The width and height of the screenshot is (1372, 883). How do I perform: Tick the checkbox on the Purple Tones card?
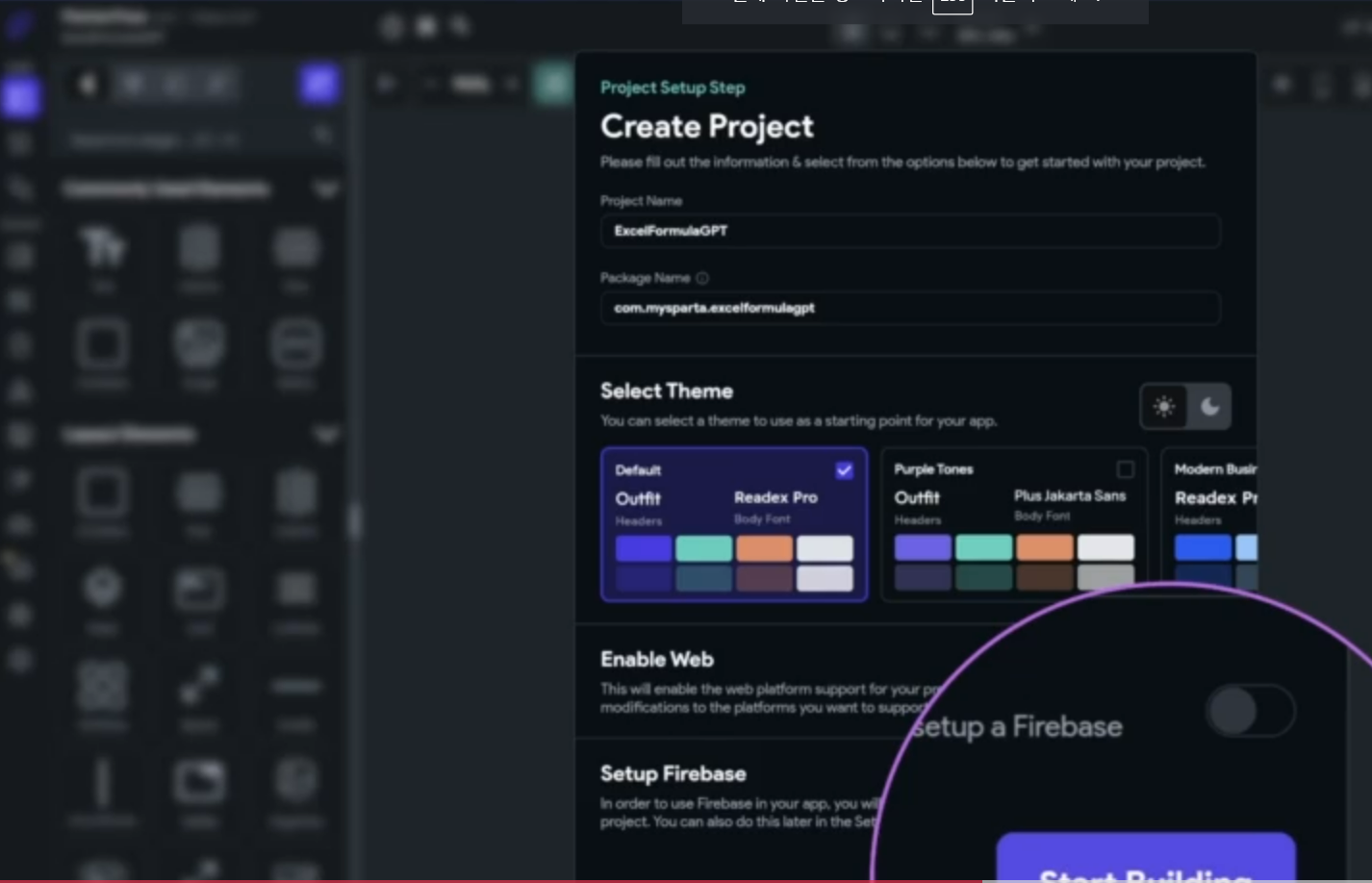(x=1125, y=469)
